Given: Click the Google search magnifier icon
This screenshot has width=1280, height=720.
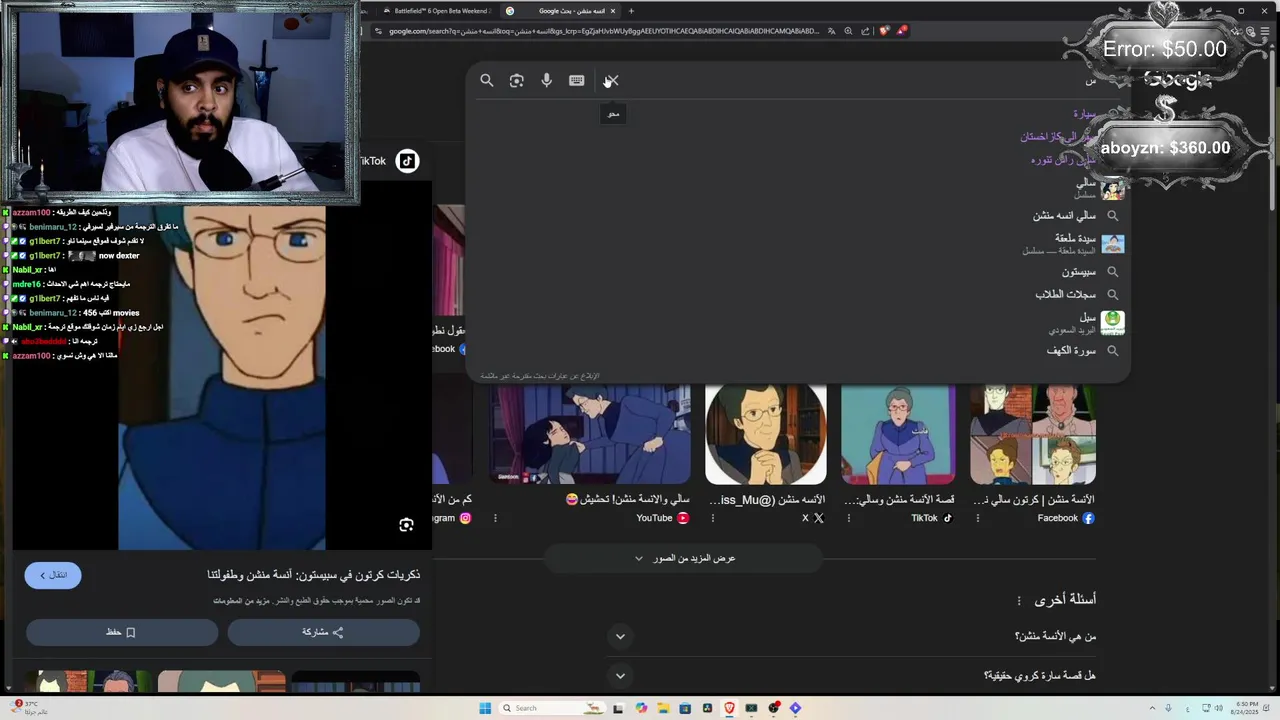Looking at the screenshot, I should [487, 81].
